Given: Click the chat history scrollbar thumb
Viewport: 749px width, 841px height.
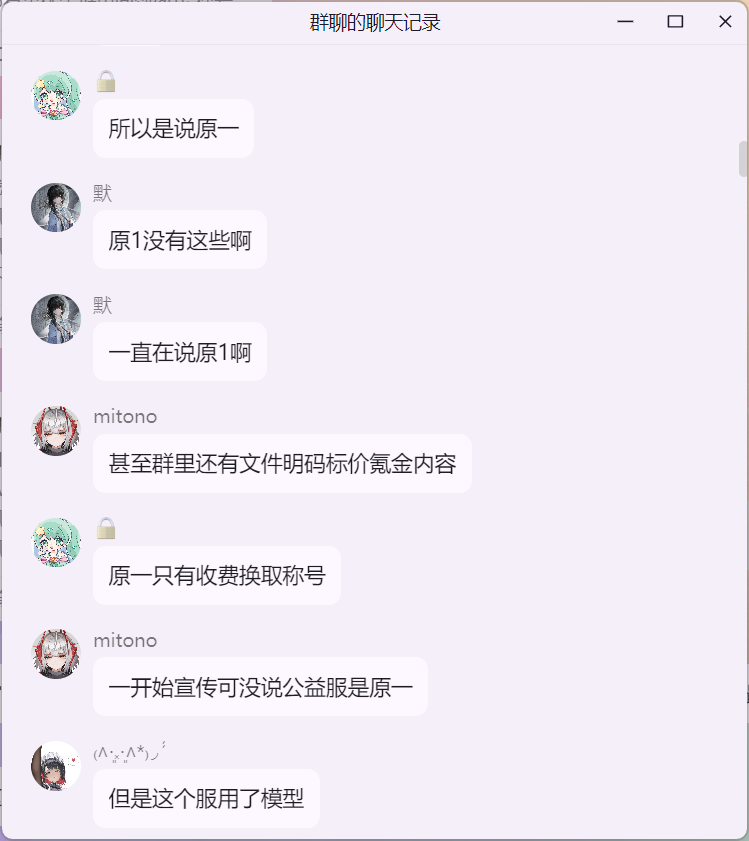Looking at the screenshot, I should [743, 159].
